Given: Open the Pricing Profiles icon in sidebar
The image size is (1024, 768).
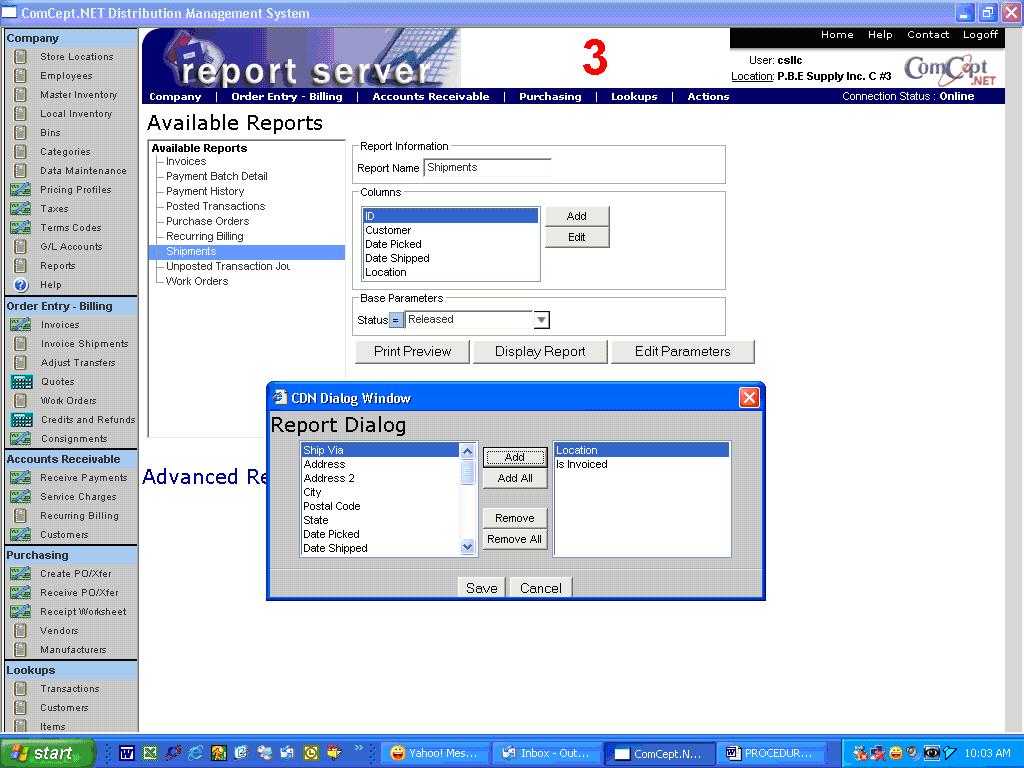Looking at the screenshot, I should tap(20, 190).
